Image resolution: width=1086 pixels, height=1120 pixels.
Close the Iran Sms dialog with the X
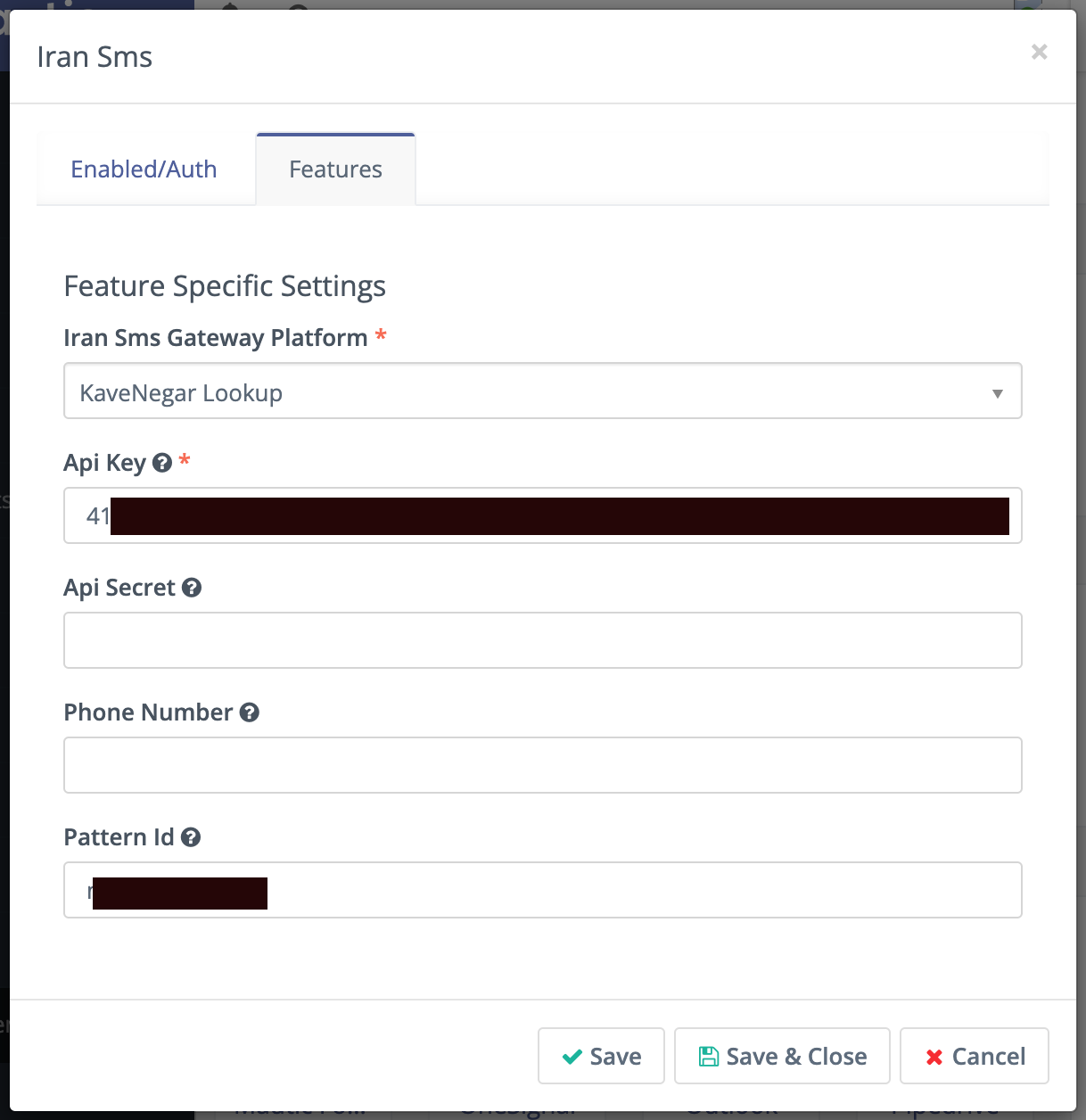pos(1039,52)
